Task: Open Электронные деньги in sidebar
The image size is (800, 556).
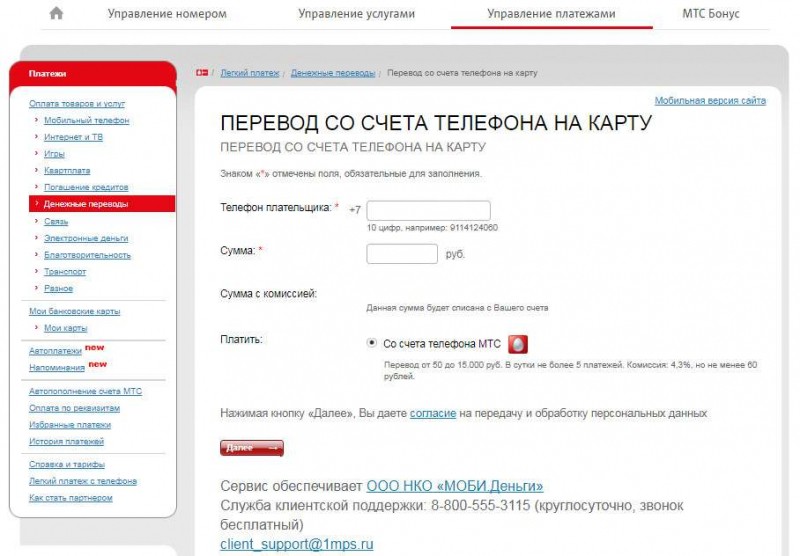Action: click(86, 238)
